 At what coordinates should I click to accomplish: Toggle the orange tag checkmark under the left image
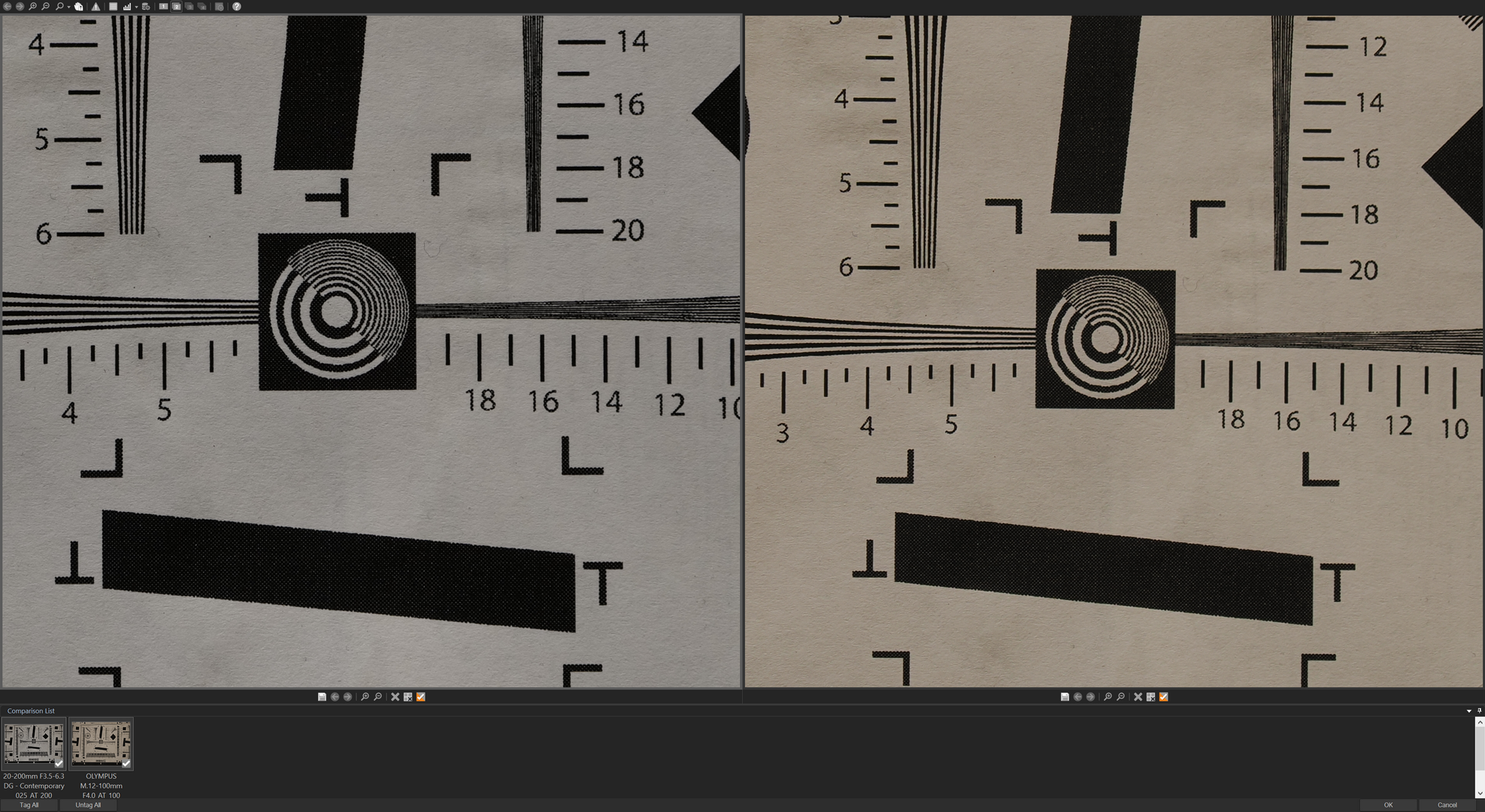420,696
